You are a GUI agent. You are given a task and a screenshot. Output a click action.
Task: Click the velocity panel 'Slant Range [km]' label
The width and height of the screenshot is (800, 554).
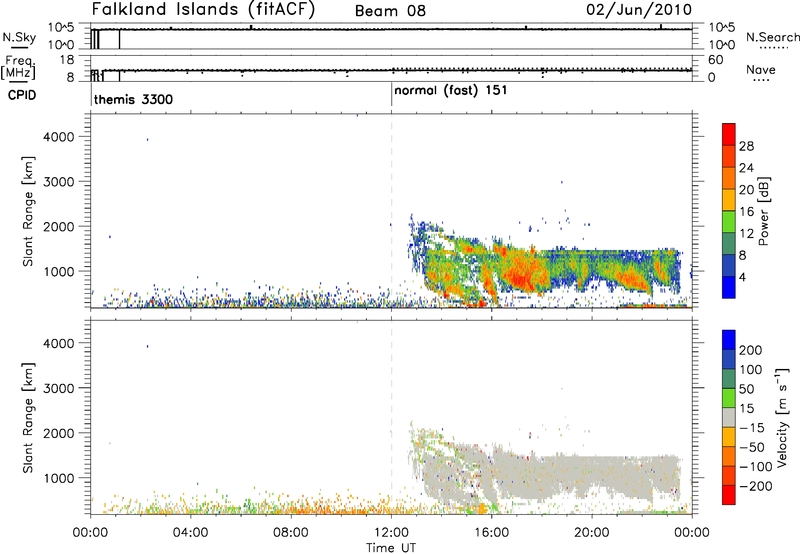pos(28,418)
